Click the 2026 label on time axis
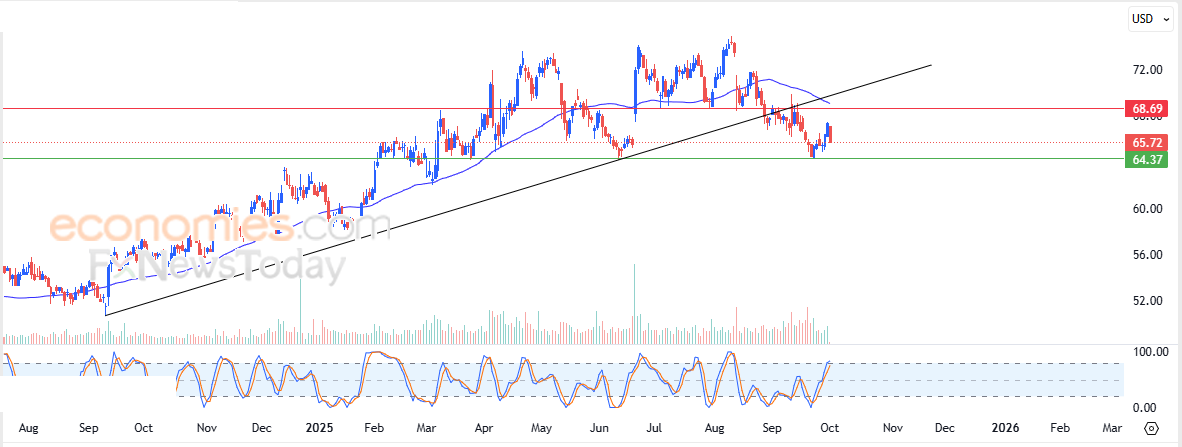The width and height of the screenshot is (1182, 447). click(x=1005, y=428)
